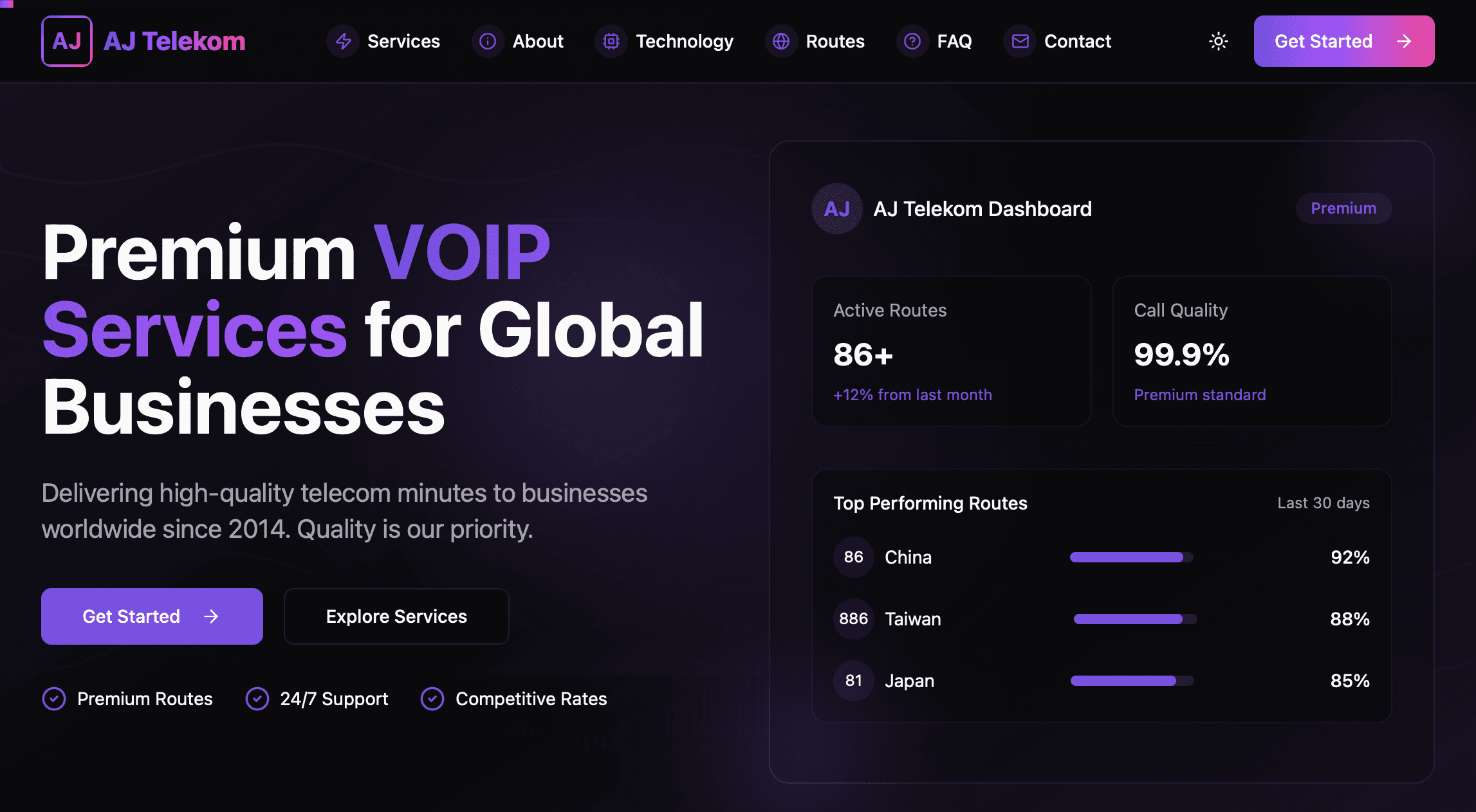Select the Premium badge on dashboard
The image size is (1476, 812).
[x=1343, y=208]
